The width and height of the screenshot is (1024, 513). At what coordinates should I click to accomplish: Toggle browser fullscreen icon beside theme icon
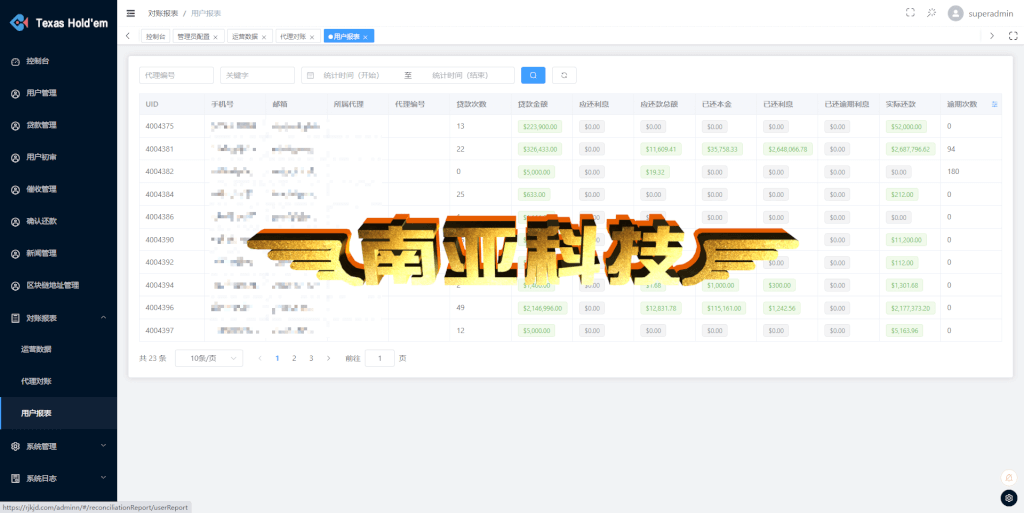pos(910,12)
